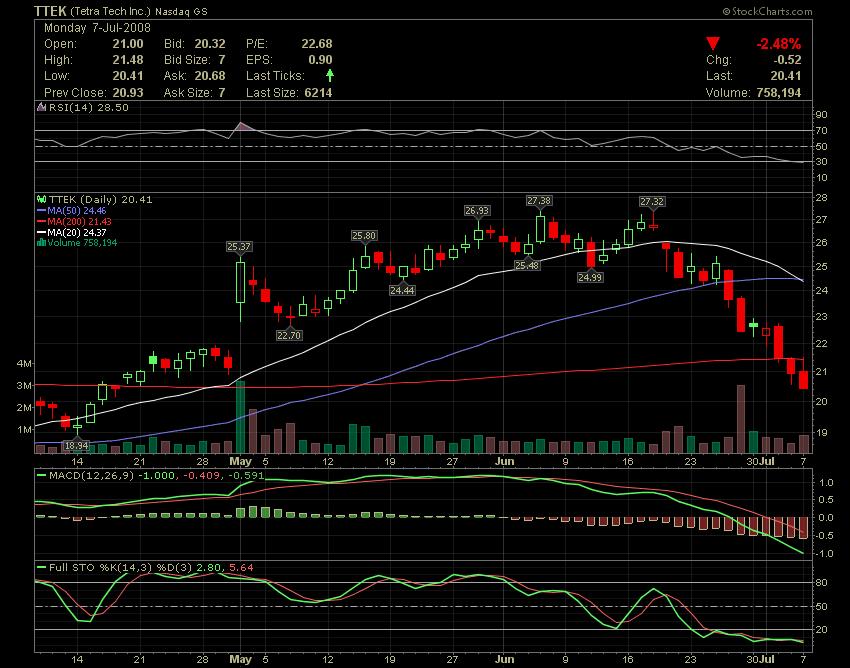Click the Prev Close value 20.93
The height and width of the screenshot is (668, 850).
coord(128,93)
